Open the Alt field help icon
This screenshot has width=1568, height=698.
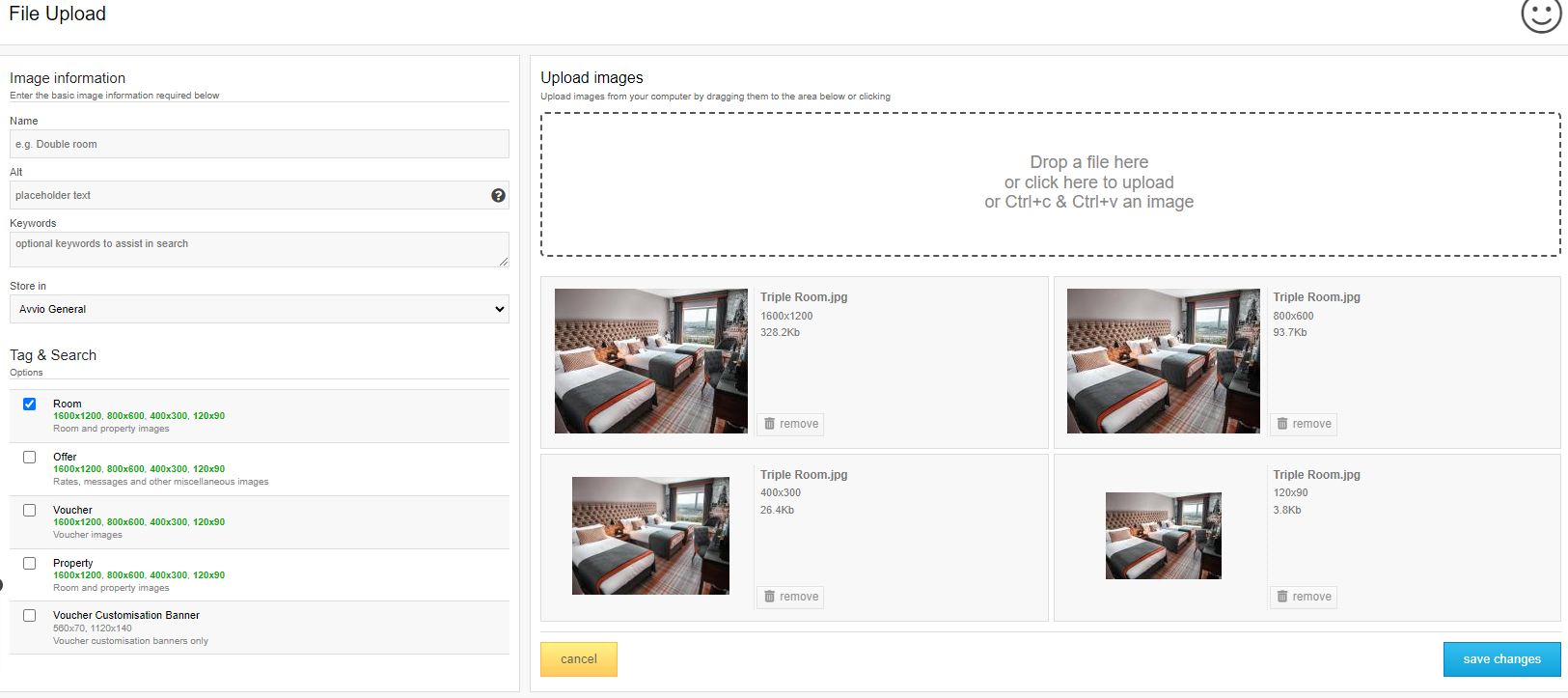(x=498, y=195)
